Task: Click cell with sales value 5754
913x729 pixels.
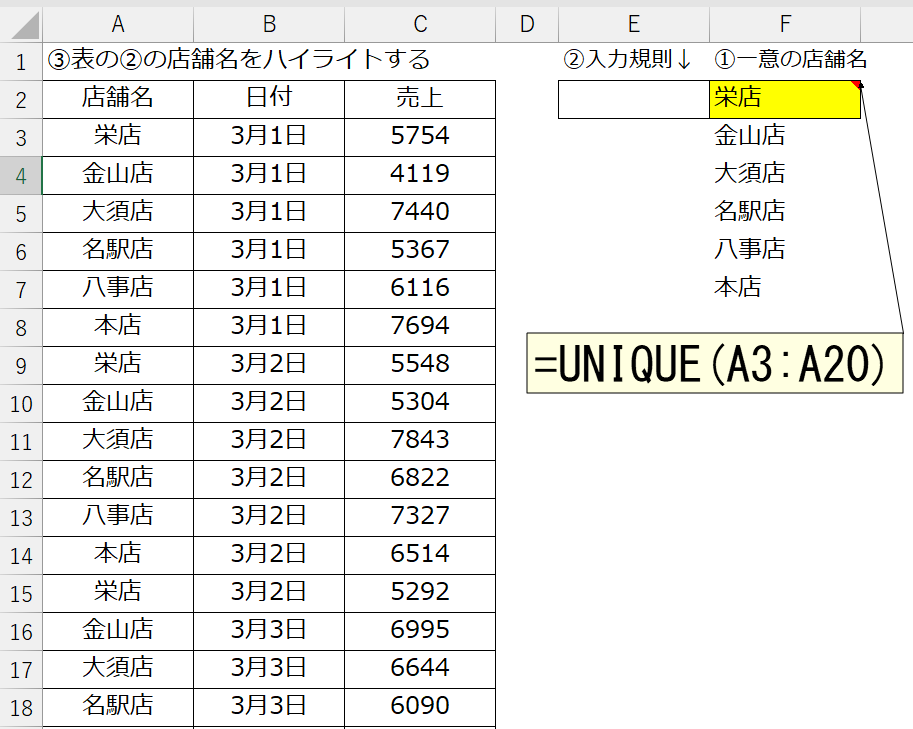Action: coord(420,137)
